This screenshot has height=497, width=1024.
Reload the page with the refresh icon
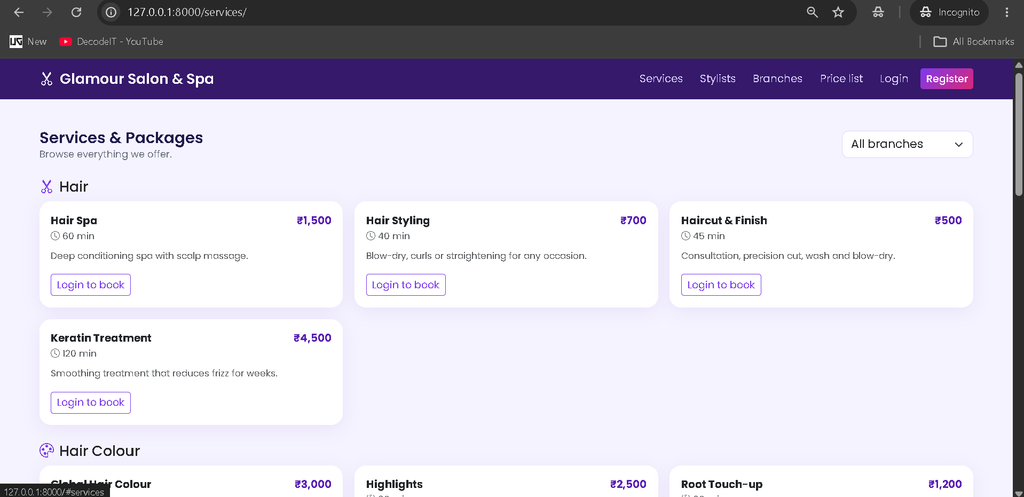coord(76,12)
